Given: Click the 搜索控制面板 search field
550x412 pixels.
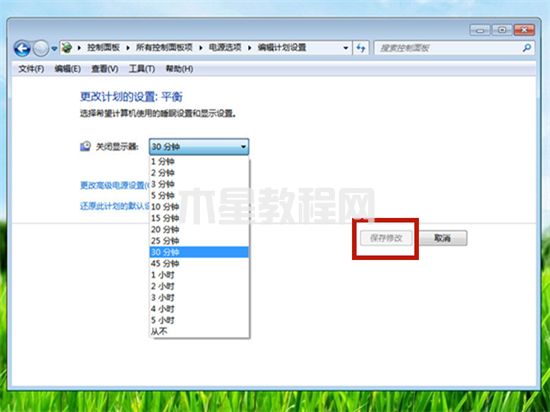Looking at the screenshot, I should click(x=454, y=48).
